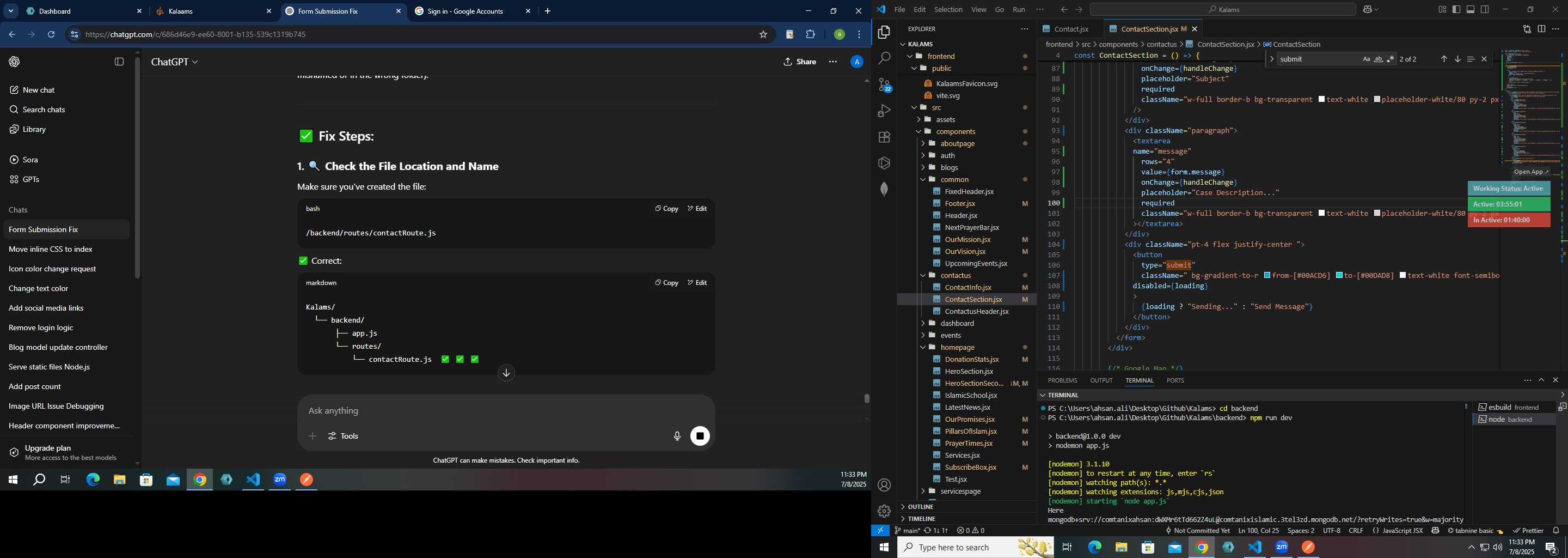1568x558 pixels.
Task: Open VS Code Explorer view icon
Action: (x=884, y=32)
